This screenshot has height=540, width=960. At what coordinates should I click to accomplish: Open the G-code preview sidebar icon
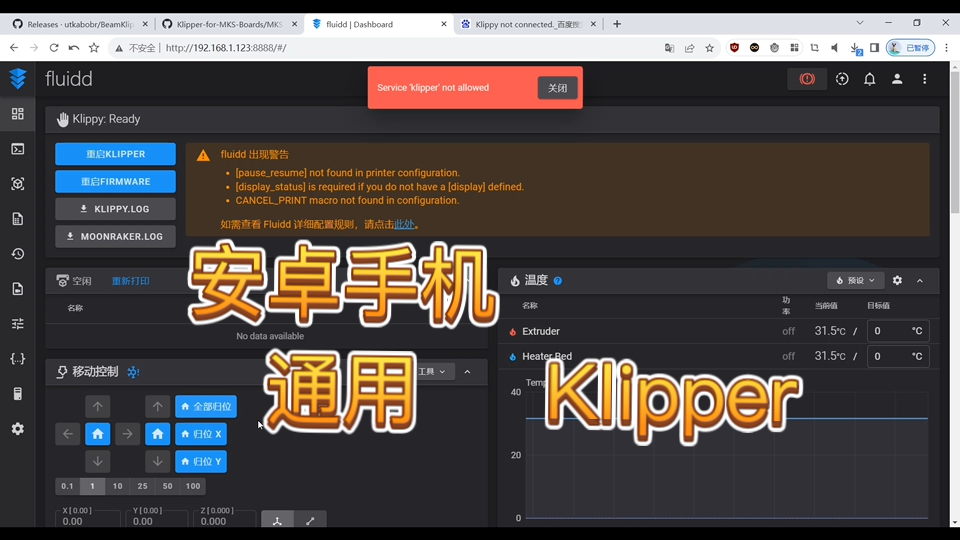(x=18, y=184)
